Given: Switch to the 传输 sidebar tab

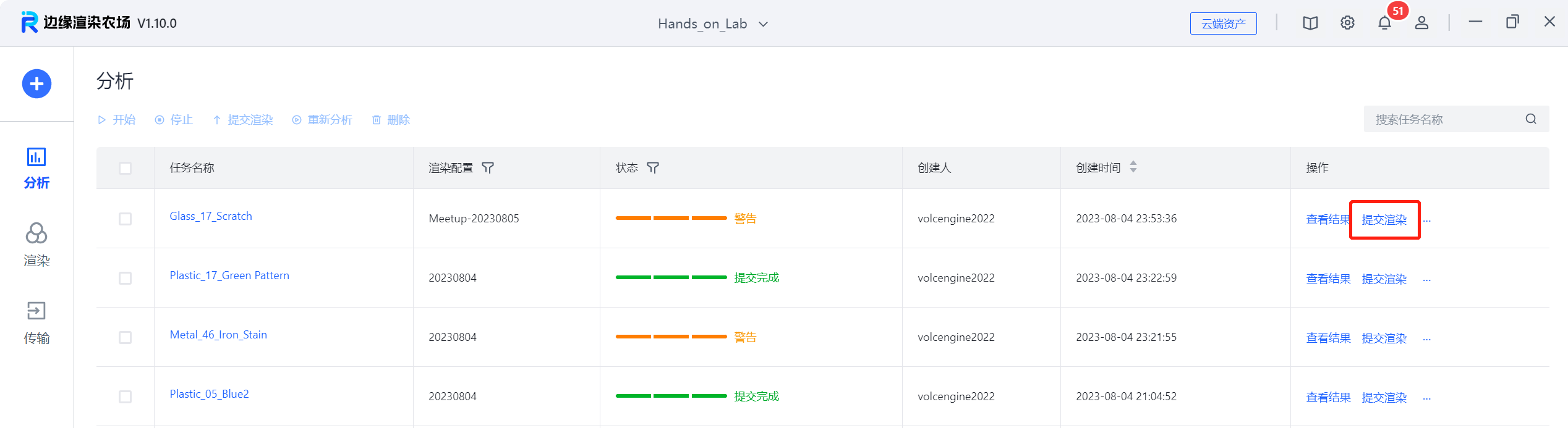Looking at the screenshot, I should 36,322.
